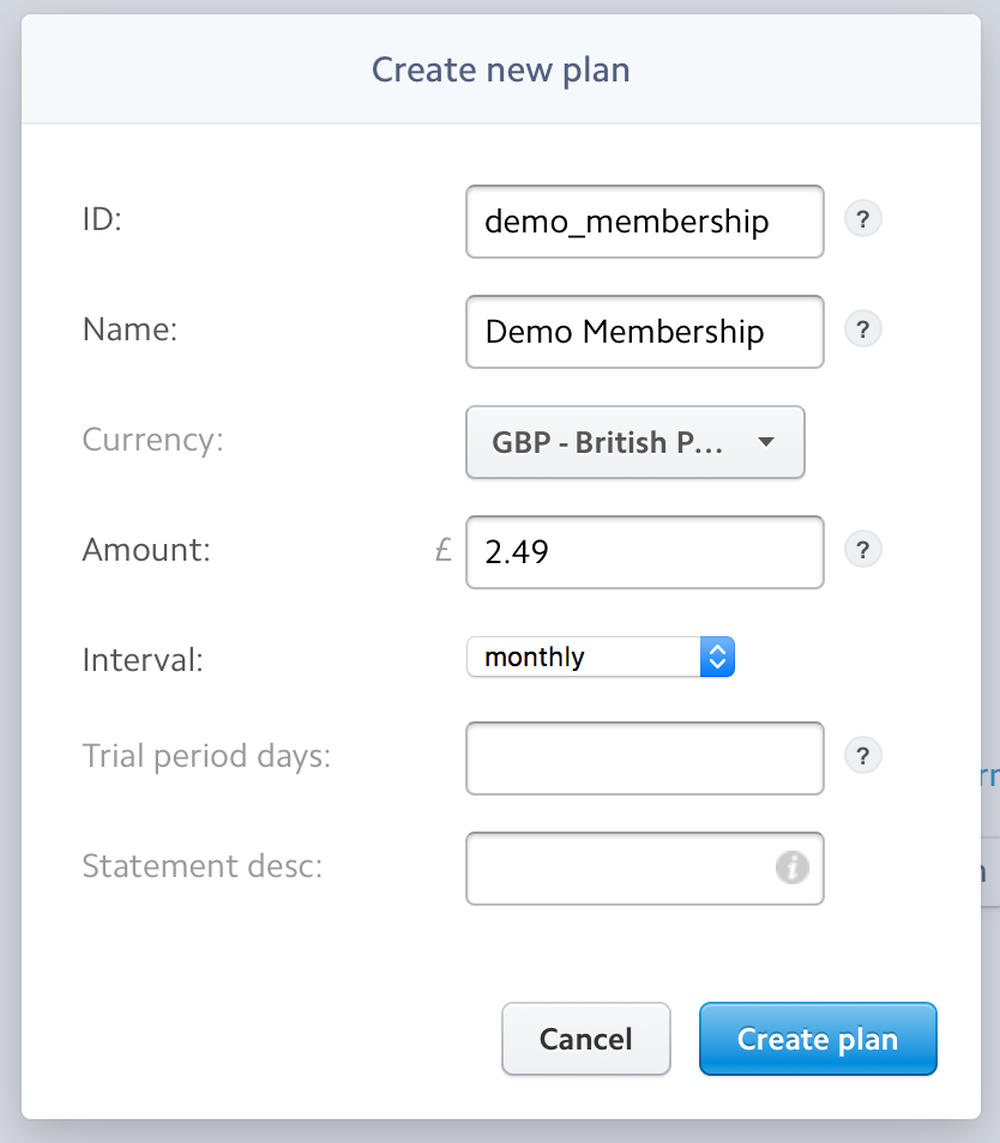The height and width of the screenshot is (1143, 1000).
Task: Click the help icon beside the ID field
Action: 862,219
